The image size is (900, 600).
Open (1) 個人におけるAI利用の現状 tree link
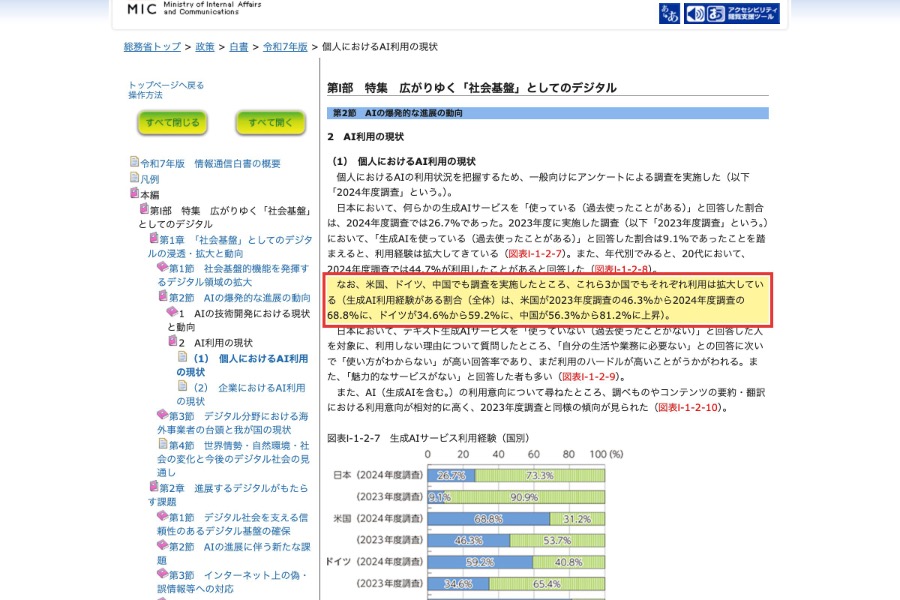coord(242,365)
